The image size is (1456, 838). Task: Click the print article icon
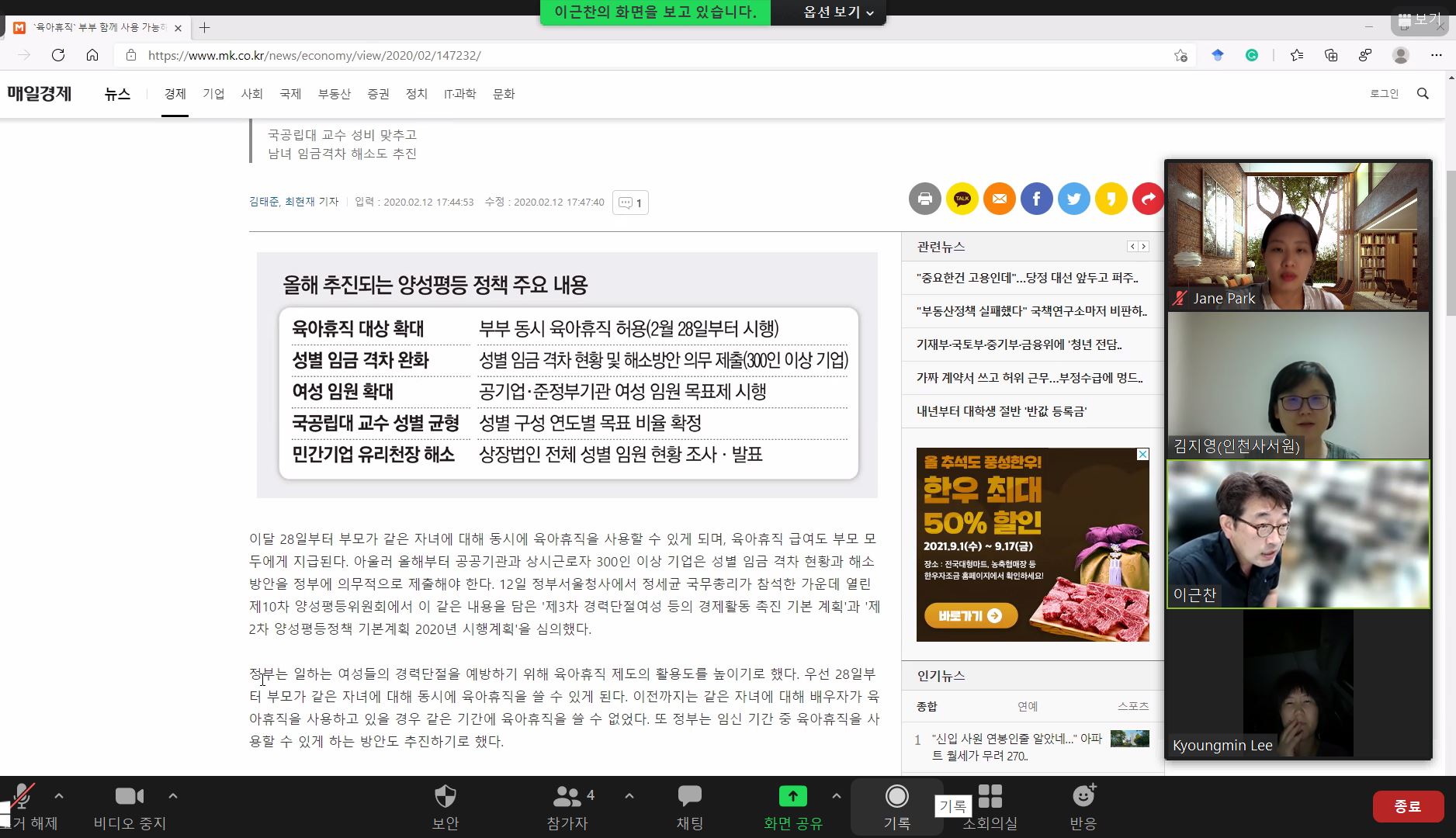[x=924, y=199]
